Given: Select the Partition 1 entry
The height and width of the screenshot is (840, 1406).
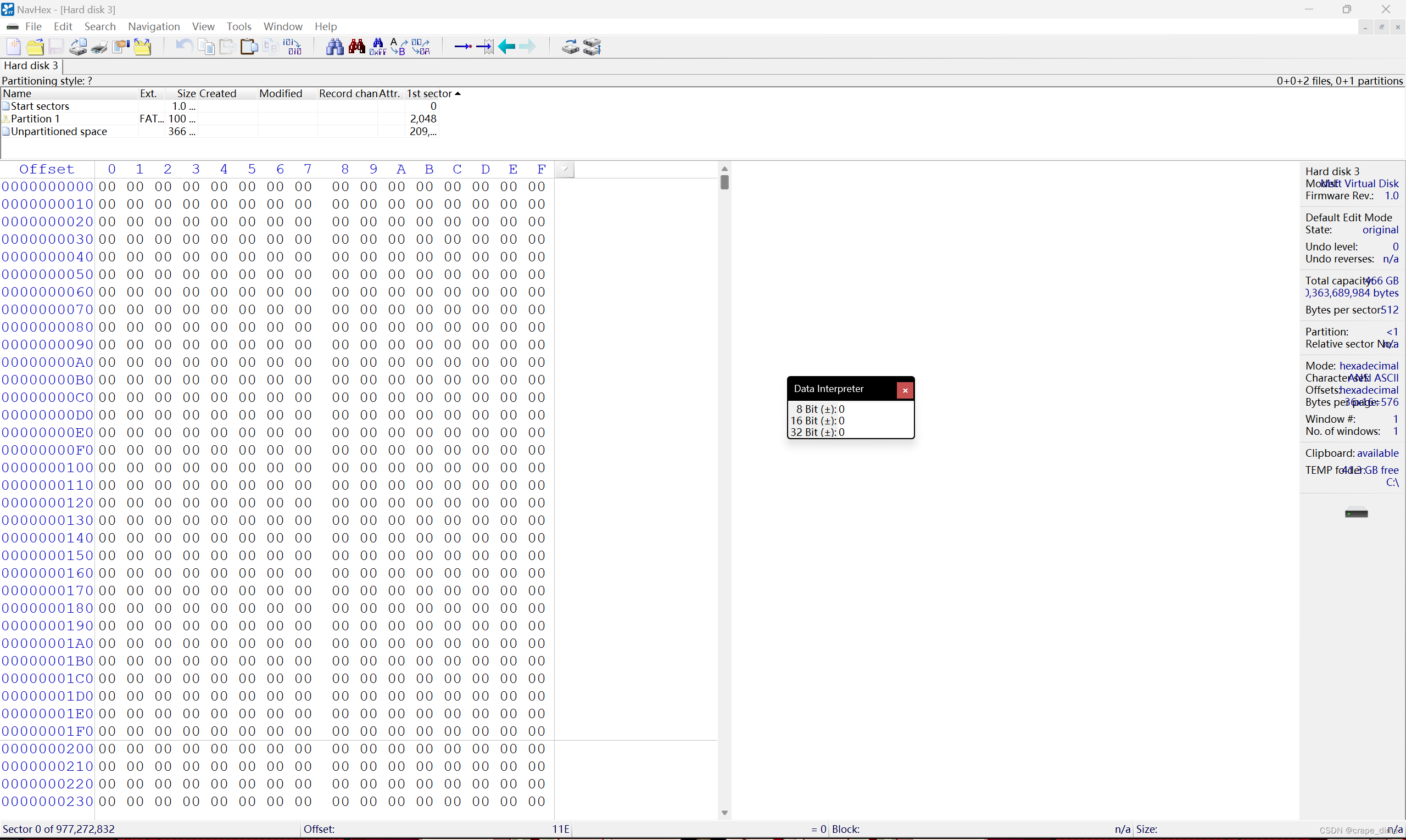Looking at the screenshot, I should pos(35,119).
